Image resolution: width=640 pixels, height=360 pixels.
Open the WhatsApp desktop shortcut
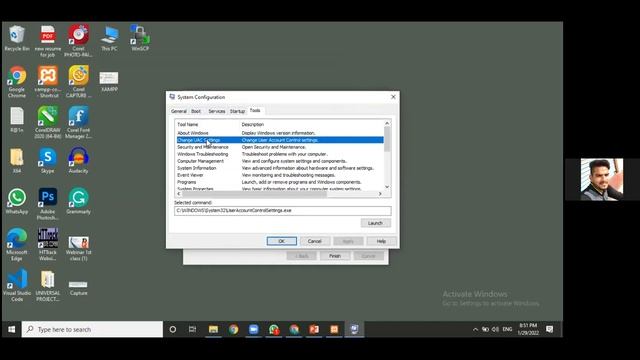(17, 201)
